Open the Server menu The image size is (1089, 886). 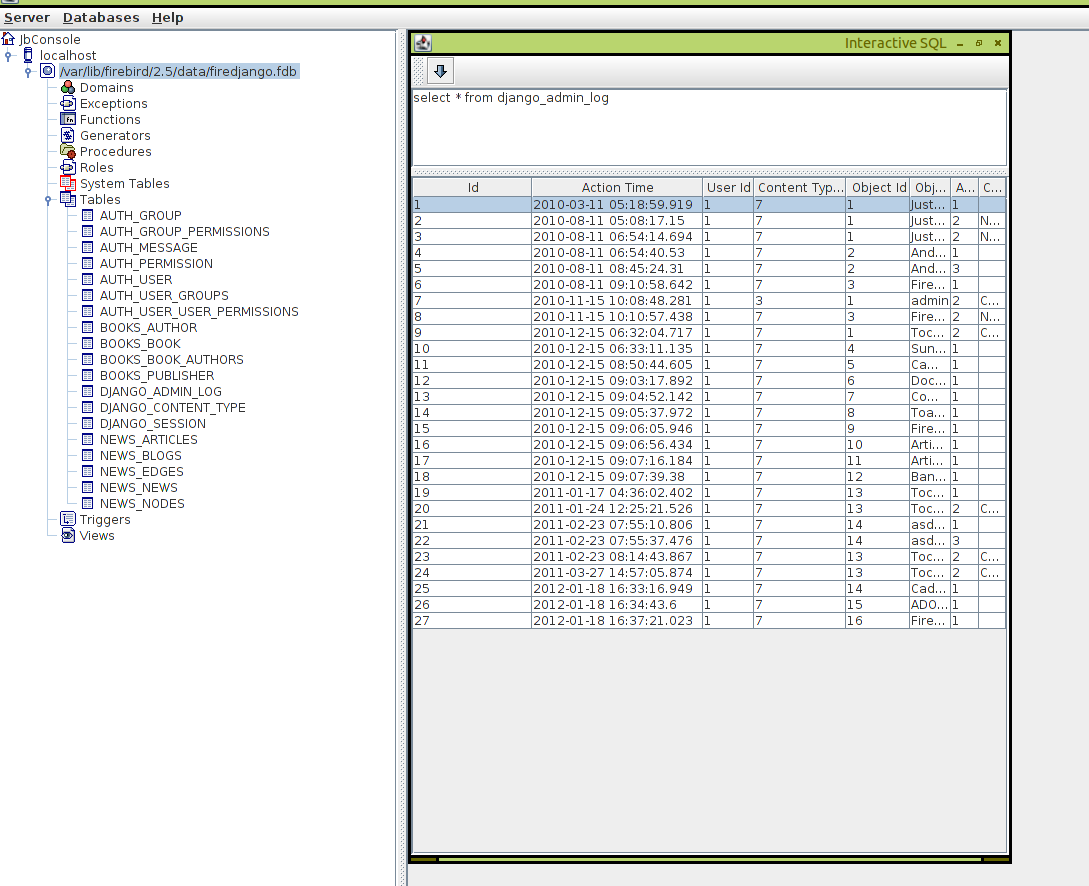coord(26,18)
